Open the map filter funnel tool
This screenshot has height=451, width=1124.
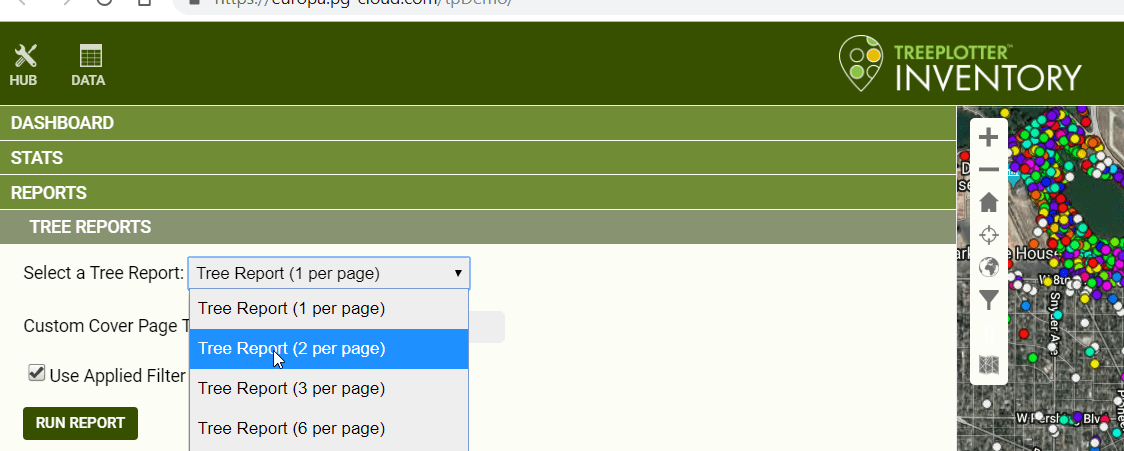coord(988,299)
